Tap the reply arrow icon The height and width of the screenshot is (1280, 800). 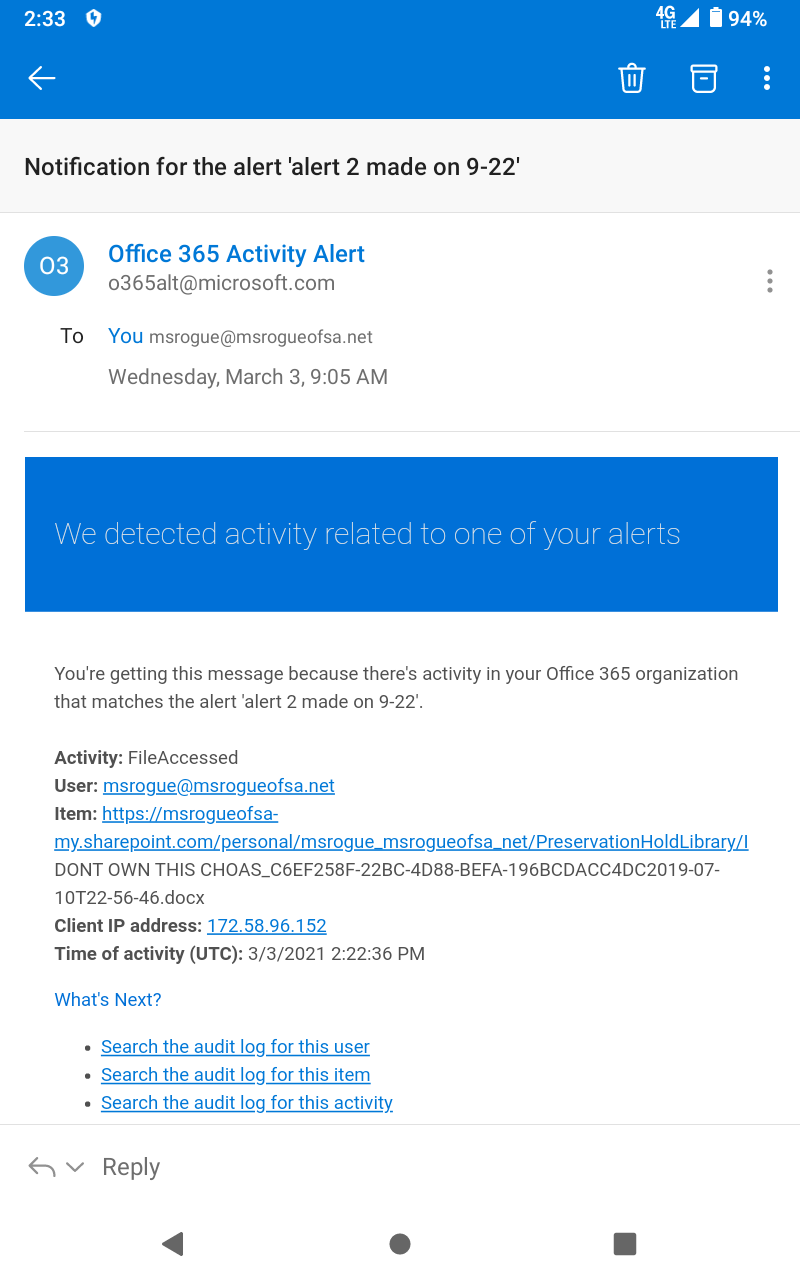41,1167
